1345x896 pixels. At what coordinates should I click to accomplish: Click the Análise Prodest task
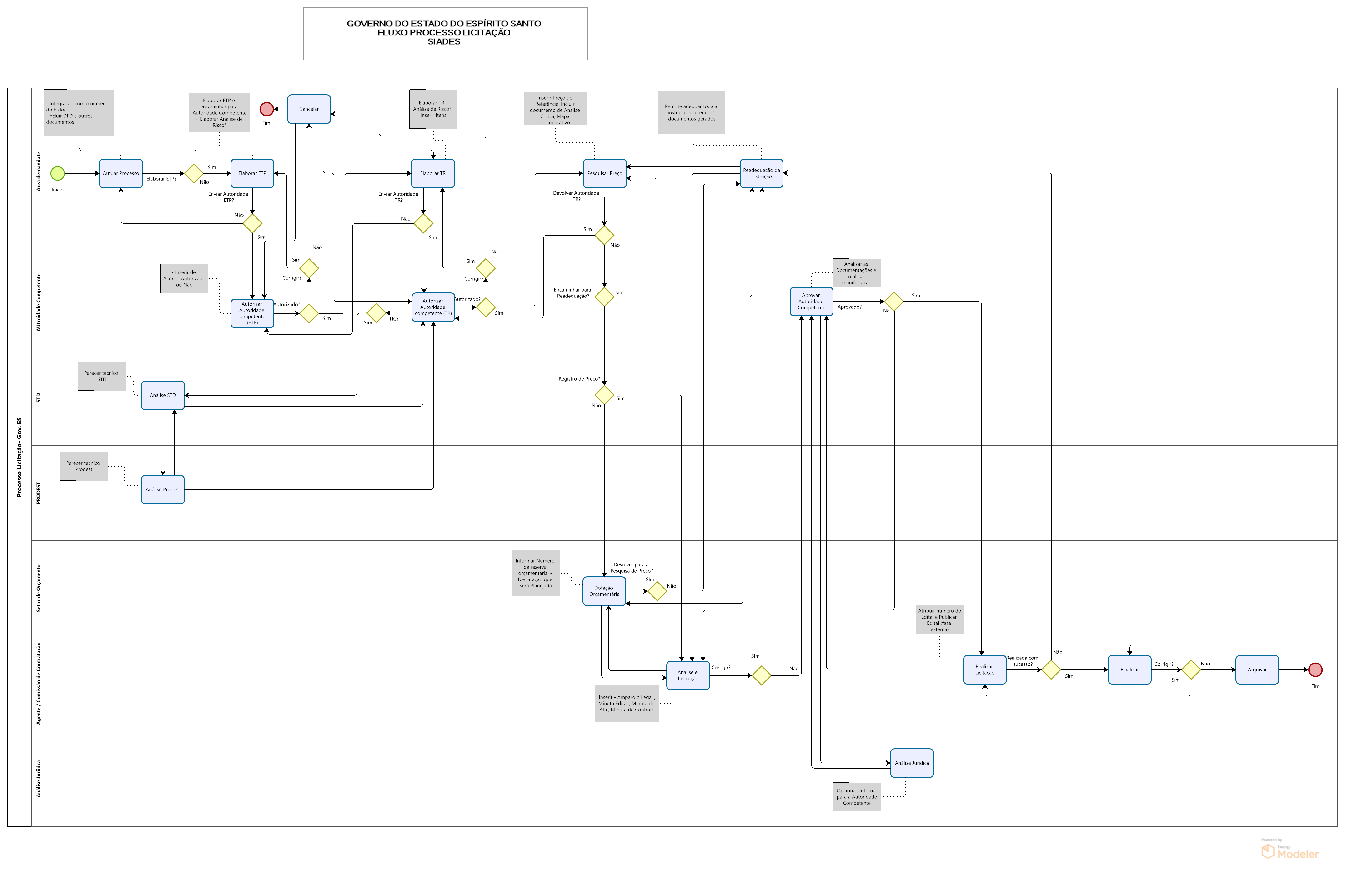[163, 490]
